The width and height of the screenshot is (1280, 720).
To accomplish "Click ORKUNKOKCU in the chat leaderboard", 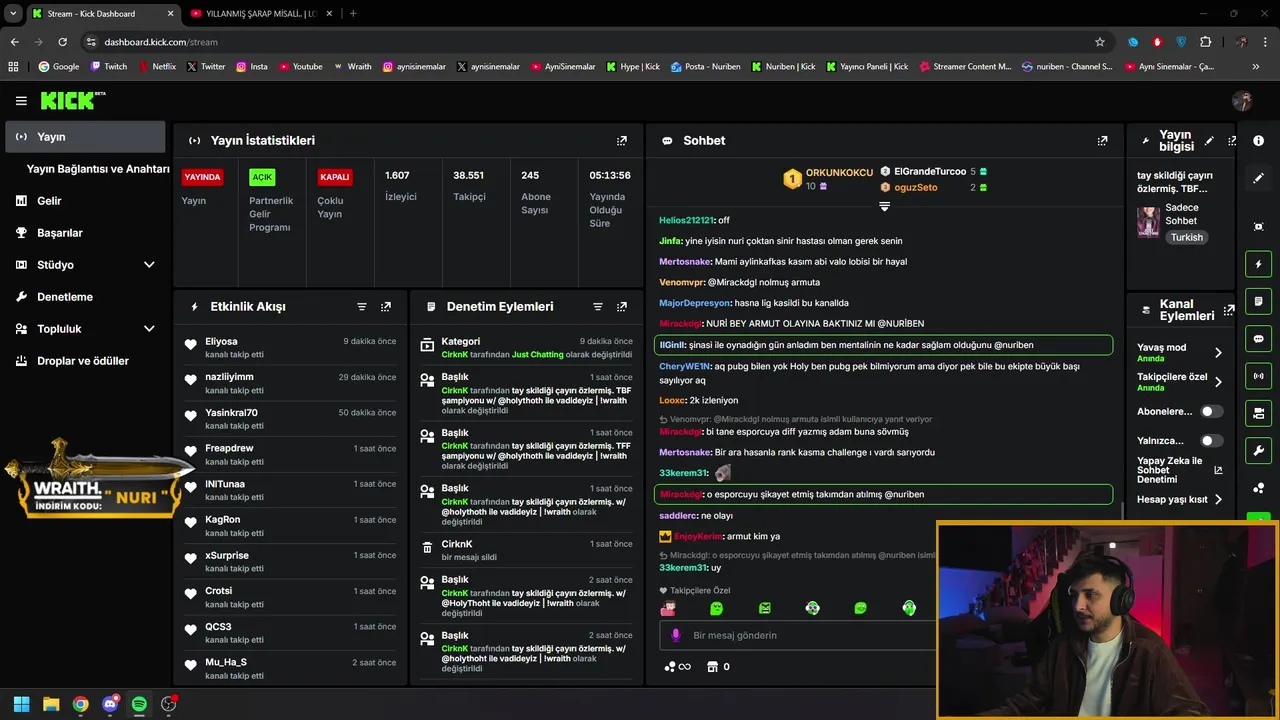I will (839, 173).
